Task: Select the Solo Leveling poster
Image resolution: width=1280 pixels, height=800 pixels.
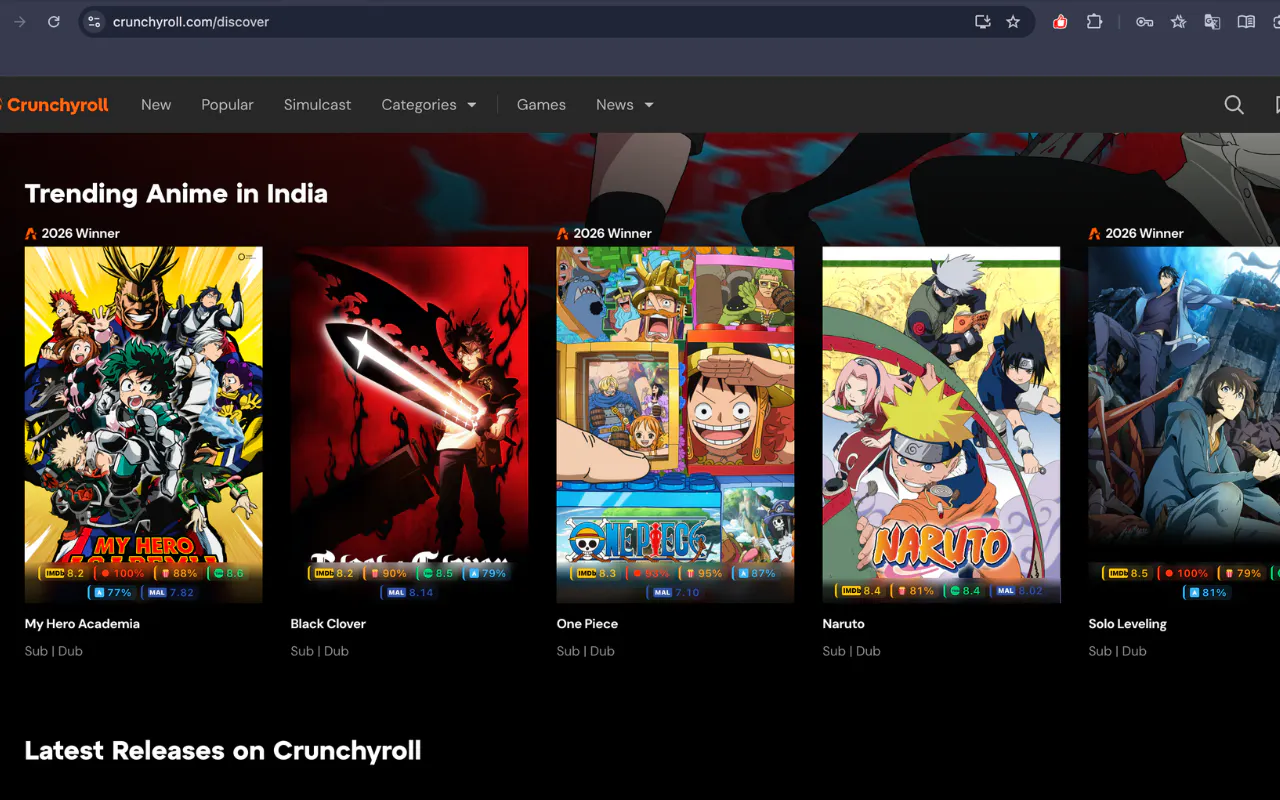Action: 1184,425
